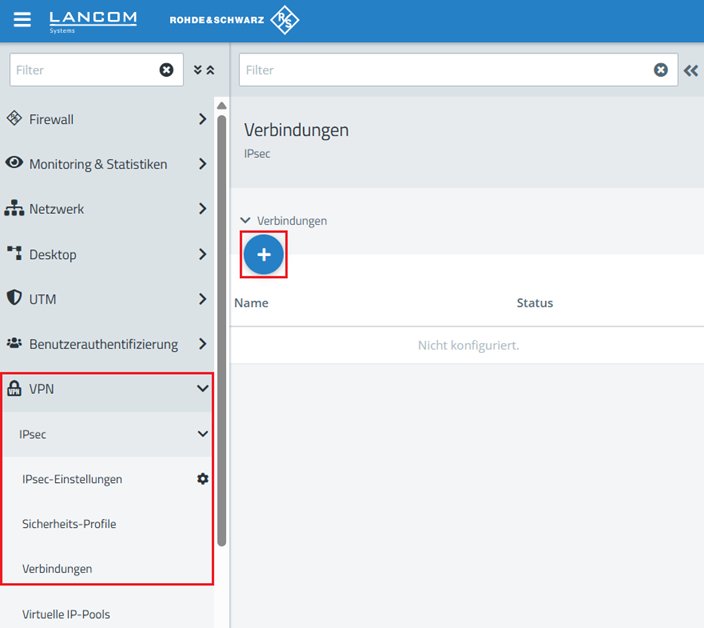The image size is (704, 628).
Task: Select Sicherheits-Profile in the sidebar
Action: pyautogui.click(x=69, y=524)
